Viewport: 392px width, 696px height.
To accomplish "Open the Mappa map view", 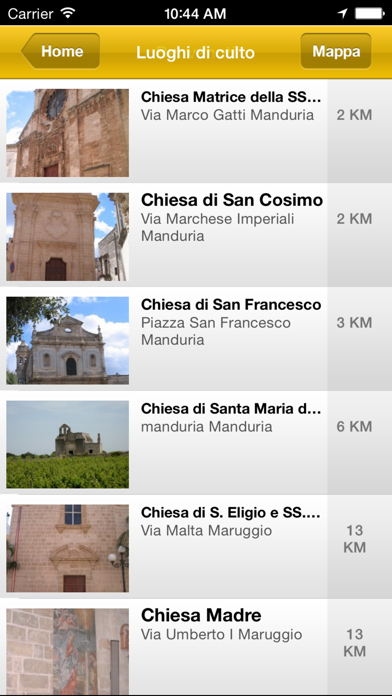I will (336, 51).
